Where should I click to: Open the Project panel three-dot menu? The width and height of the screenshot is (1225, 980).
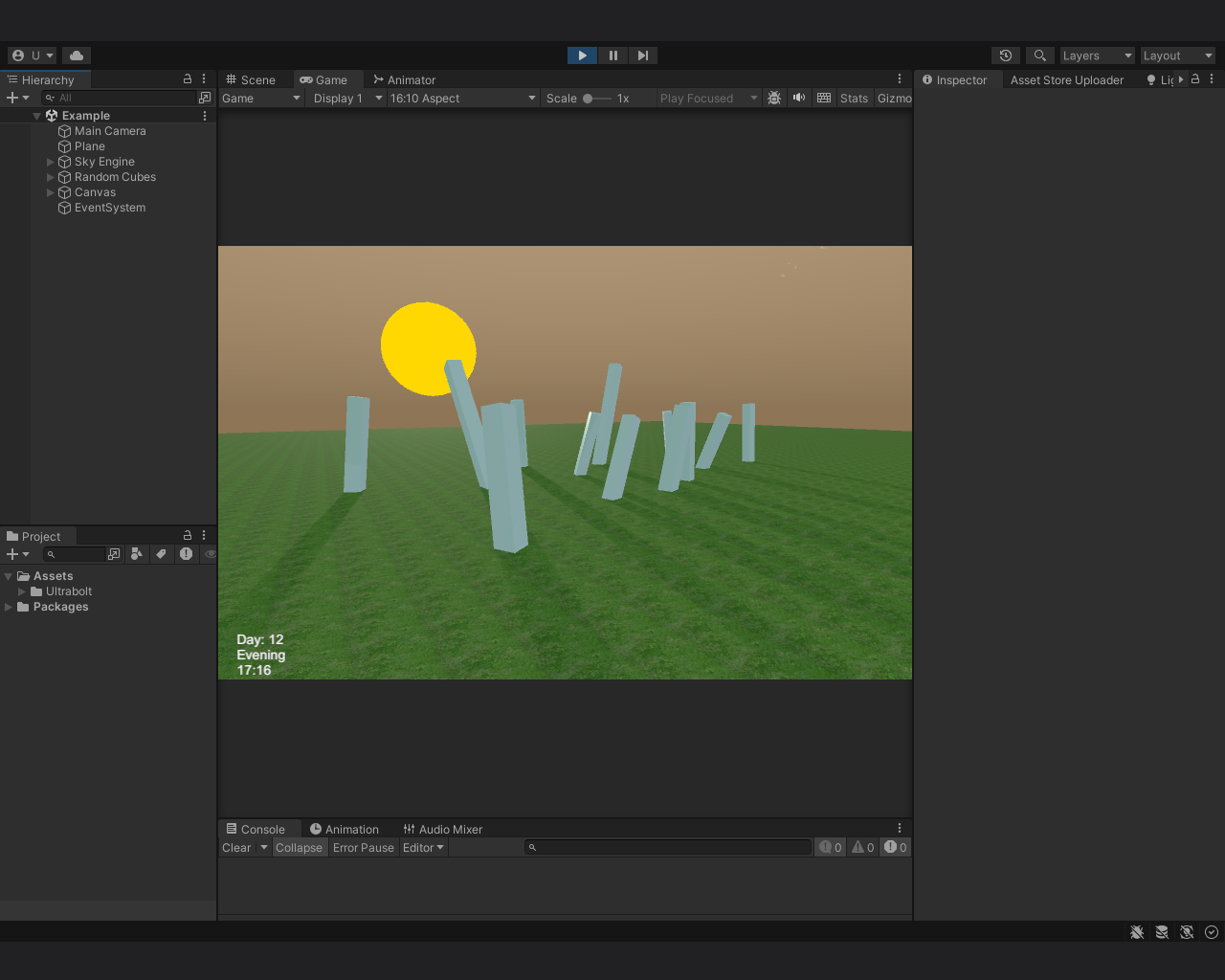click(204, 535)
